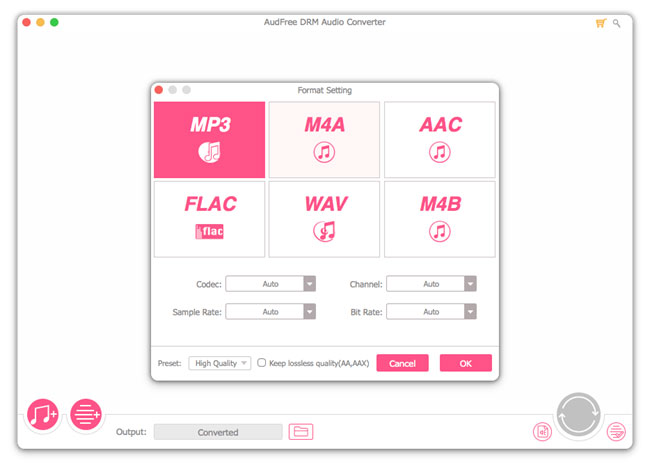Click the Cancel button
650x469 pixels.
[402, 363]
